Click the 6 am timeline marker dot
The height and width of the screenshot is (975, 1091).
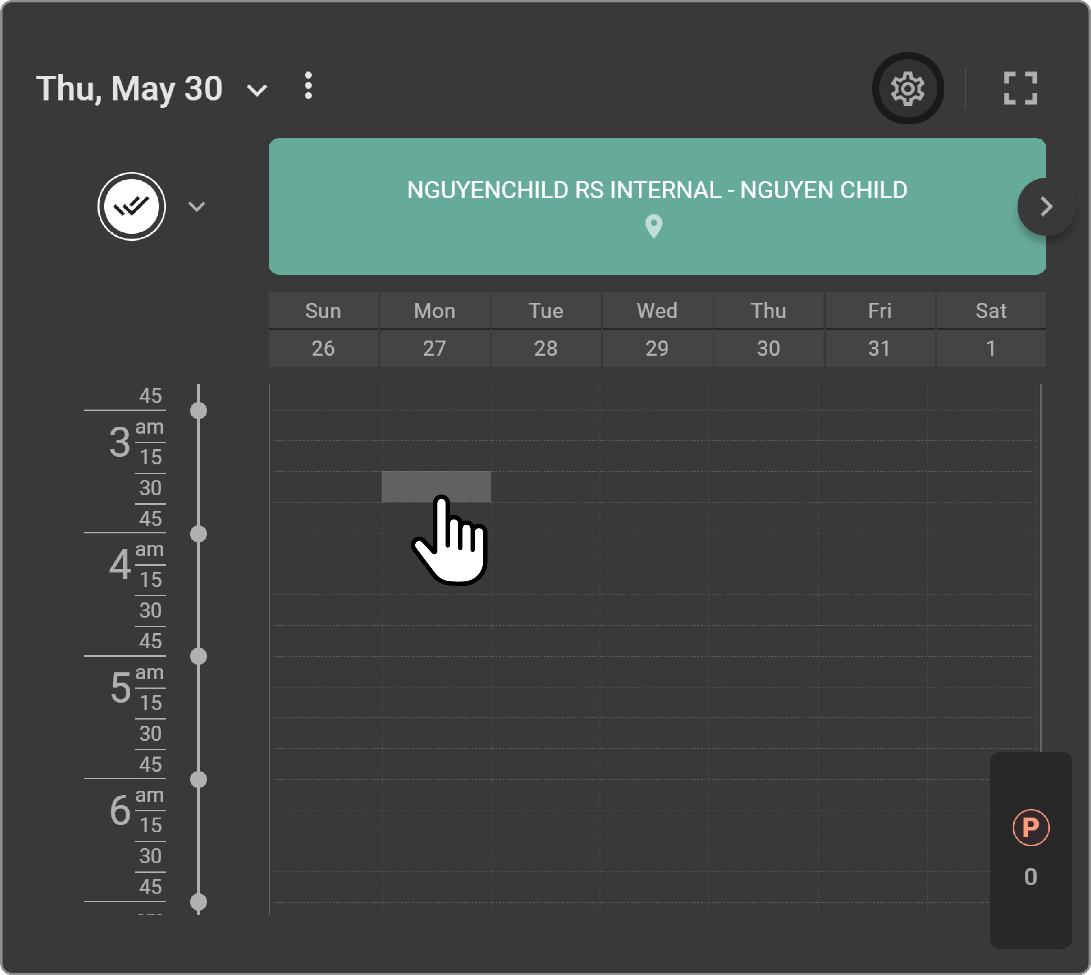point(199,779)
